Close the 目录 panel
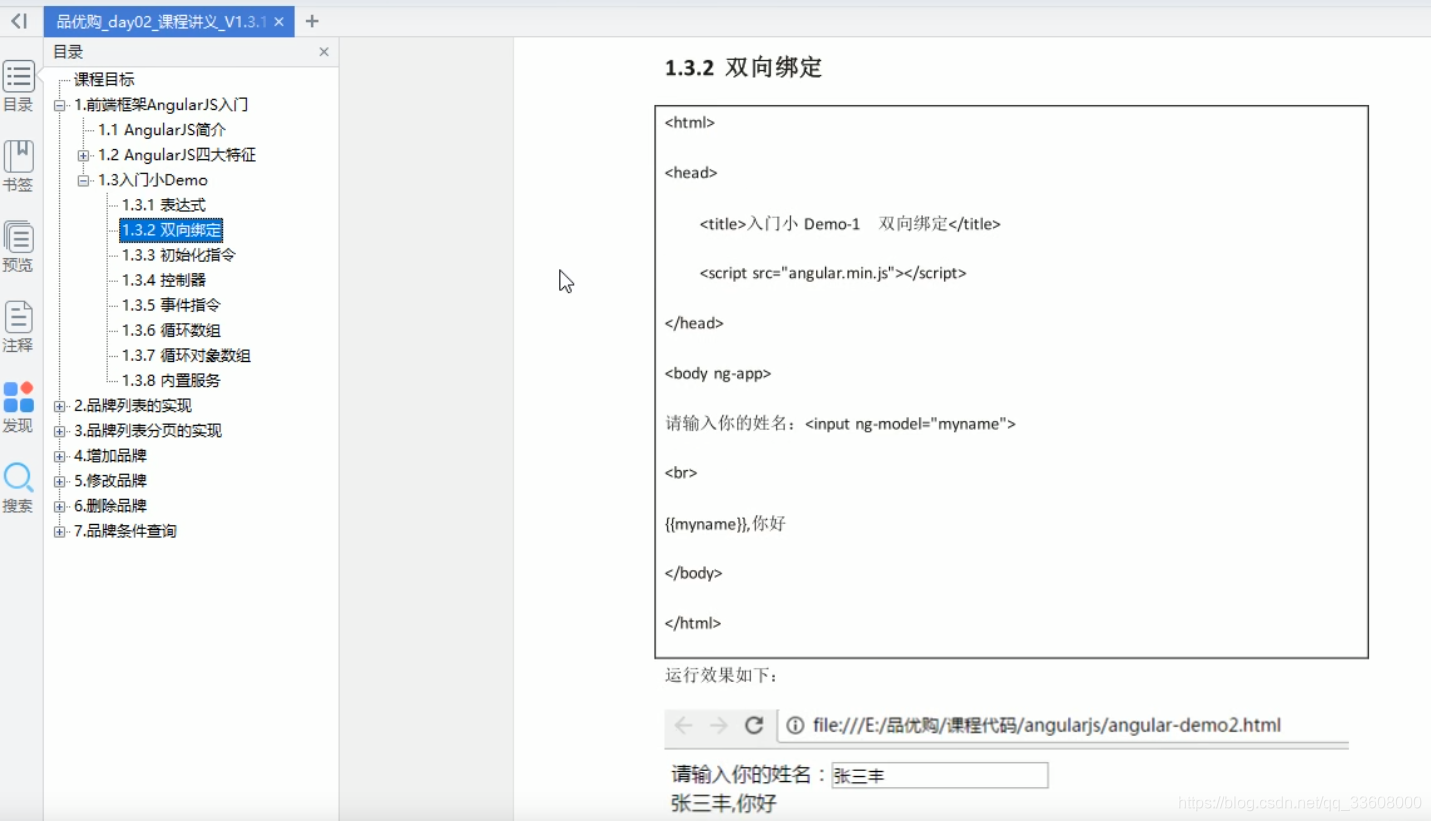 (324, 52)
